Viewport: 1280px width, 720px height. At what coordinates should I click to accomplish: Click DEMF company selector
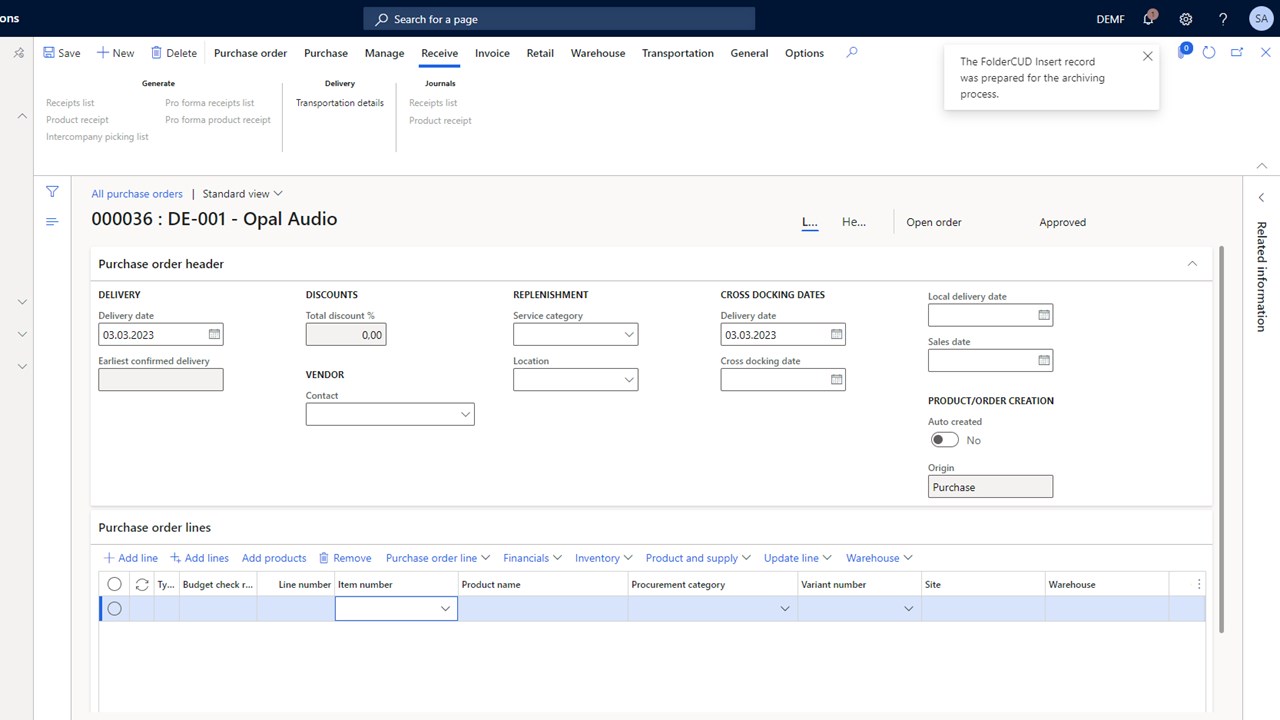(x=1110, y=19)
